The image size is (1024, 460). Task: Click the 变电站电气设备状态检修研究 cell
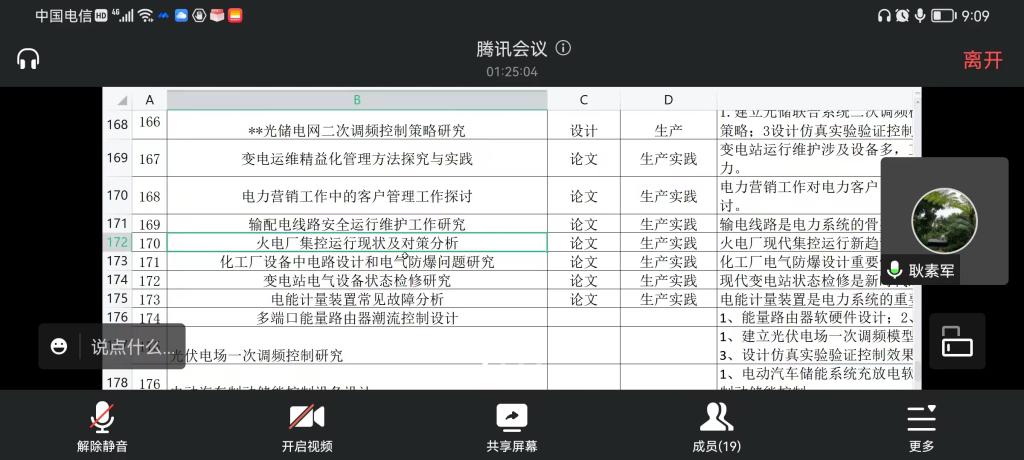point(357,281)
